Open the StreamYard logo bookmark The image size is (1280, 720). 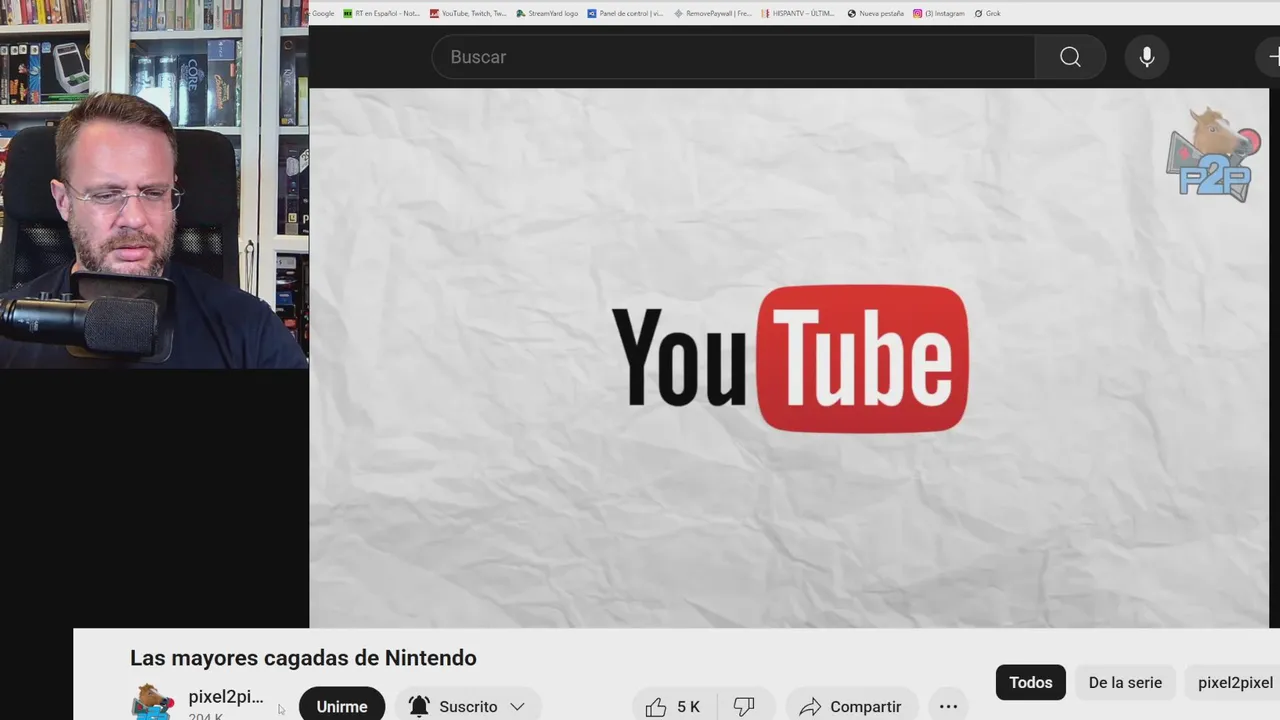point(547,13)
